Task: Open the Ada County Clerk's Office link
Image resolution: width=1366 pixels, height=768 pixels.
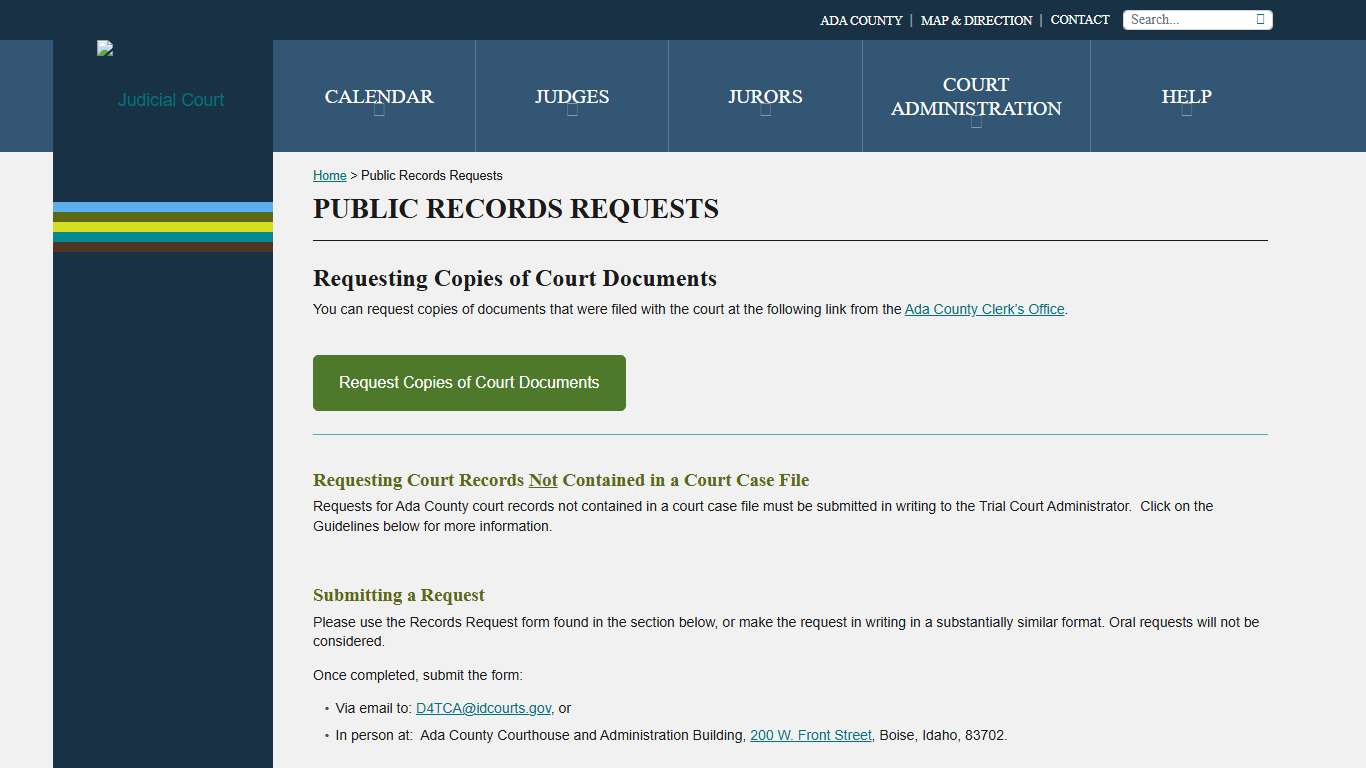Action: coord(984,309)
